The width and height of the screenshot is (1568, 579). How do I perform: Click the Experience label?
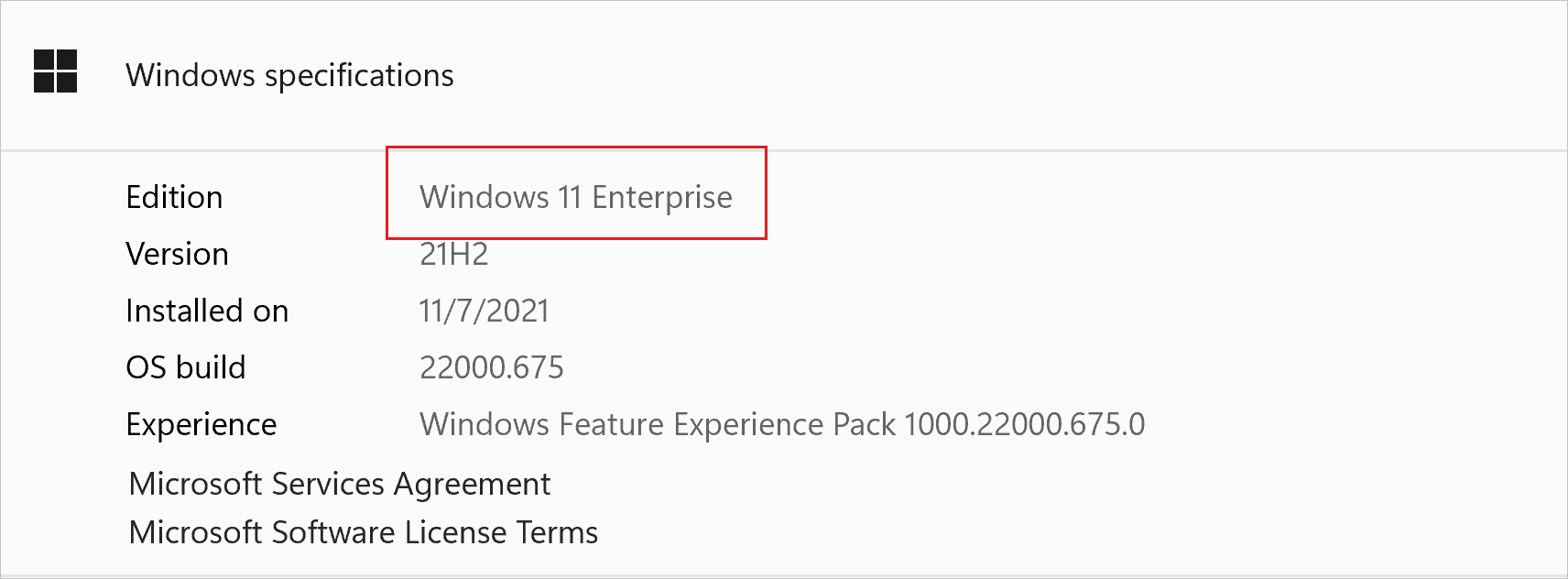[201, 423]
